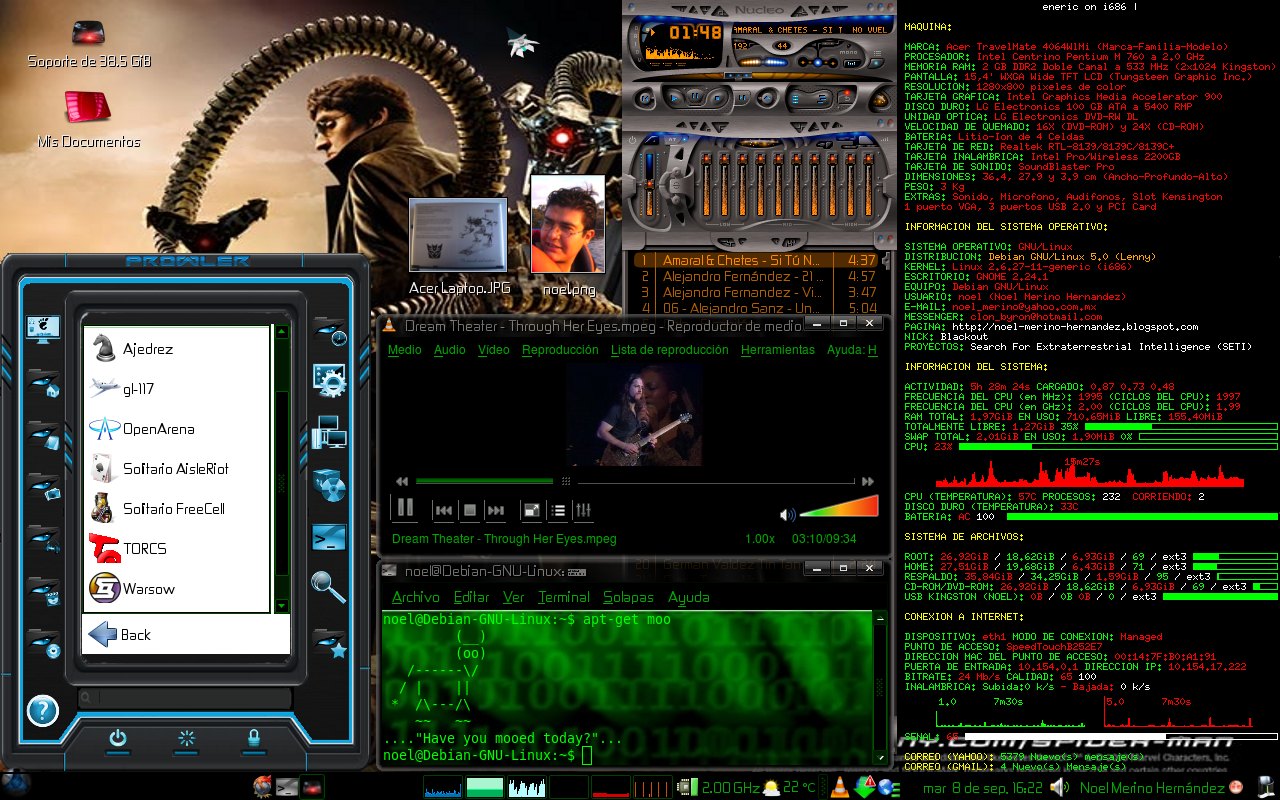Select playlist track Alejandro Fernandez 3:47
Screen dimensions: 1280x800
click(756, 292)
